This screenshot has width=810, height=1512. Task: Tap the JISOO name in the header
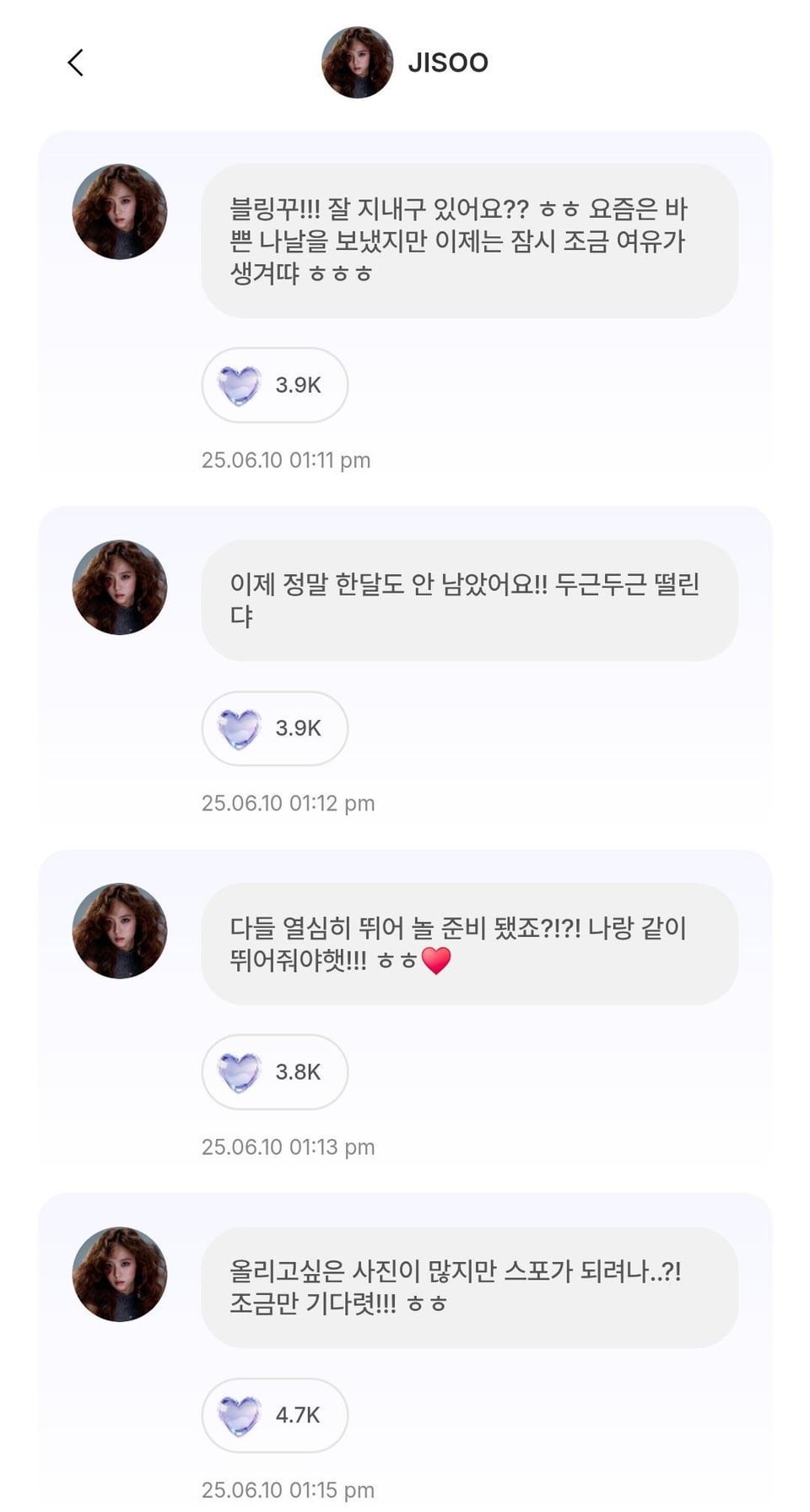[448, 62]
